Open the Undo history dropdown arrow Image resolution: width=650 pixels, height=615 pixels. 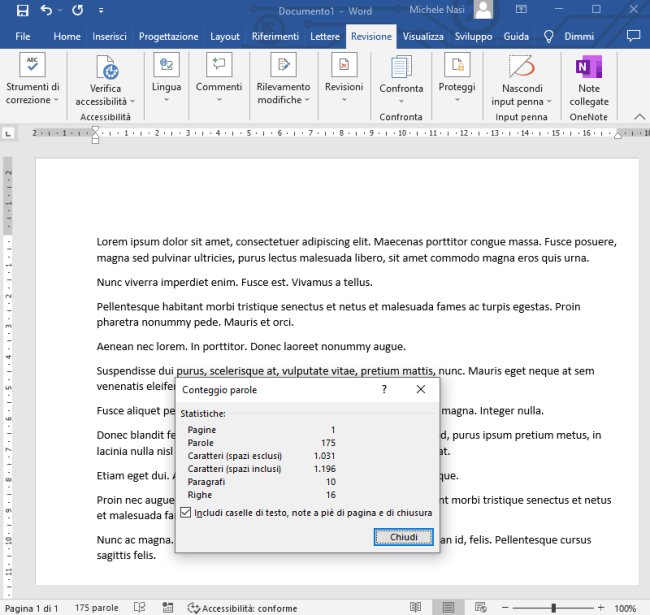60,10
